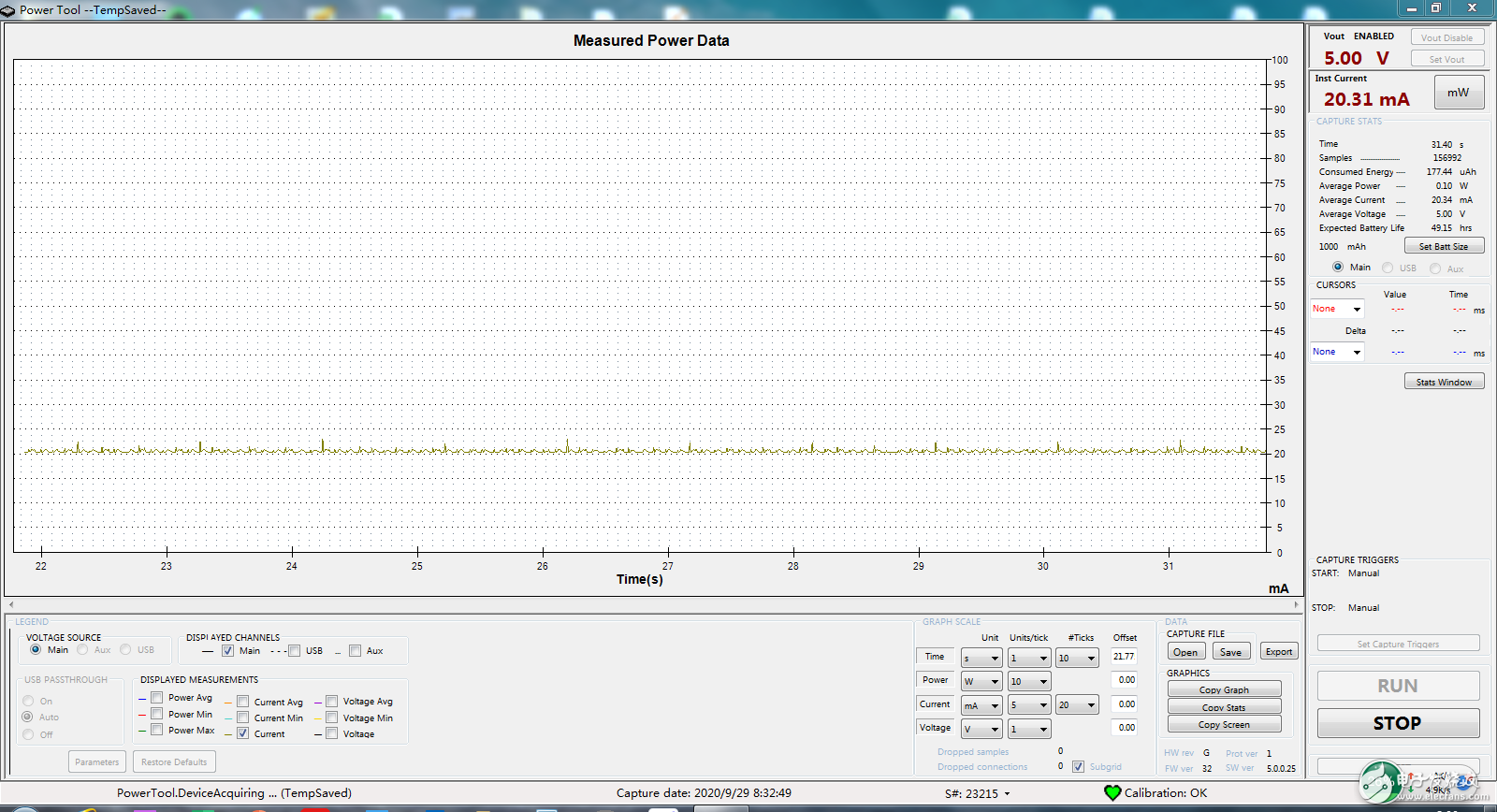Enable Power Min measurement checkbox
The height and width of the screenshot is (812, 1497).
[157, 714]
